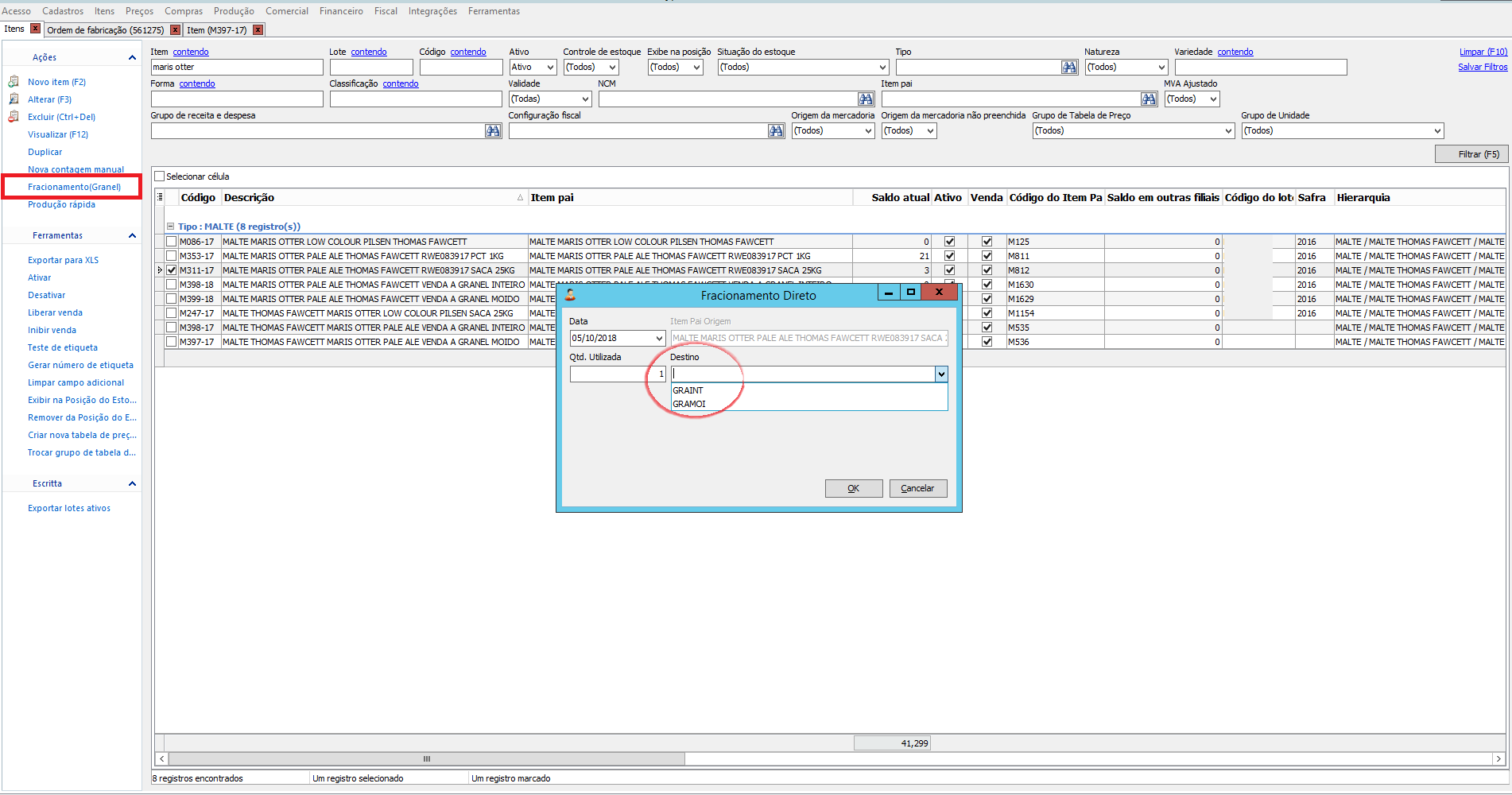The image size is (1512, 795).
Task: Click OK in Fracionamento Direto dialog
Action: [853, 488]
